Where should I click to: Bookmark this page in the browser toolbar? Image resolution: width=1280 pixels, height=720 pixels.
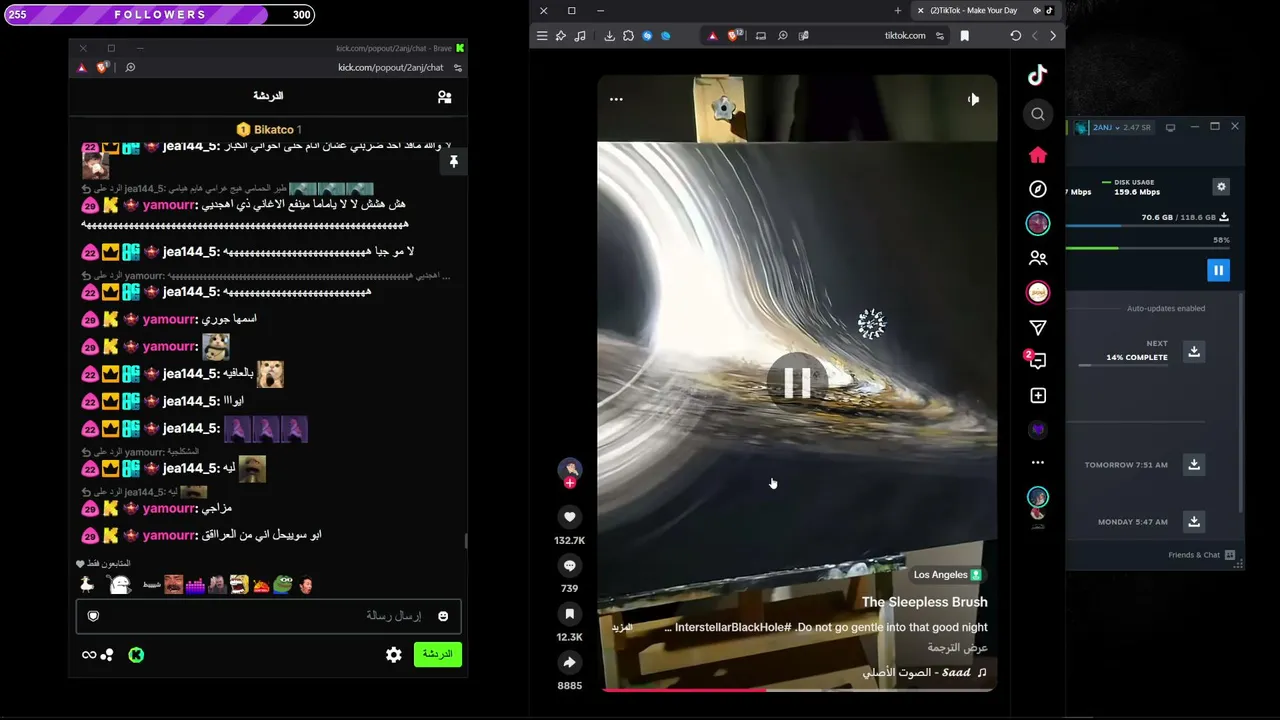(x=964, y=36)
